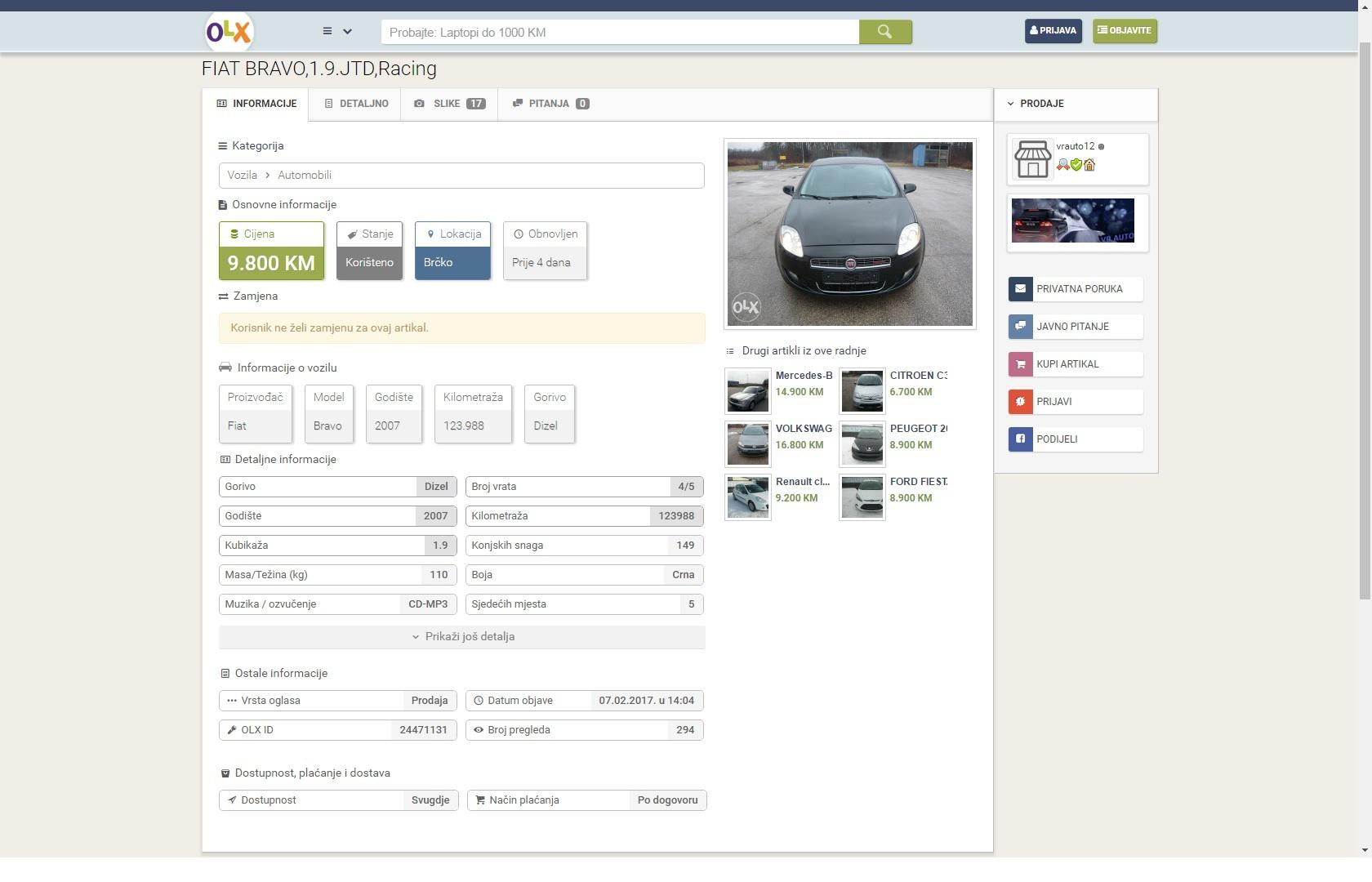Click the Prijavi report icon
Image resolution: width=1372 pixels, height=882 pixels.
[1020, 402]
